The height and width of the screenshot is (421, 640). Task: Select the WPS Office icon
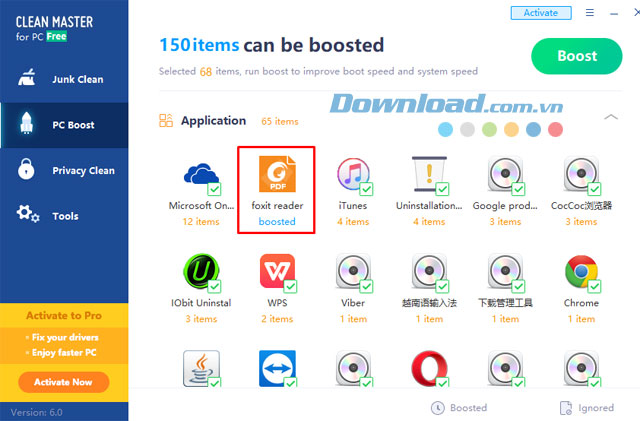pyautogui.click(x=277, y=271)
